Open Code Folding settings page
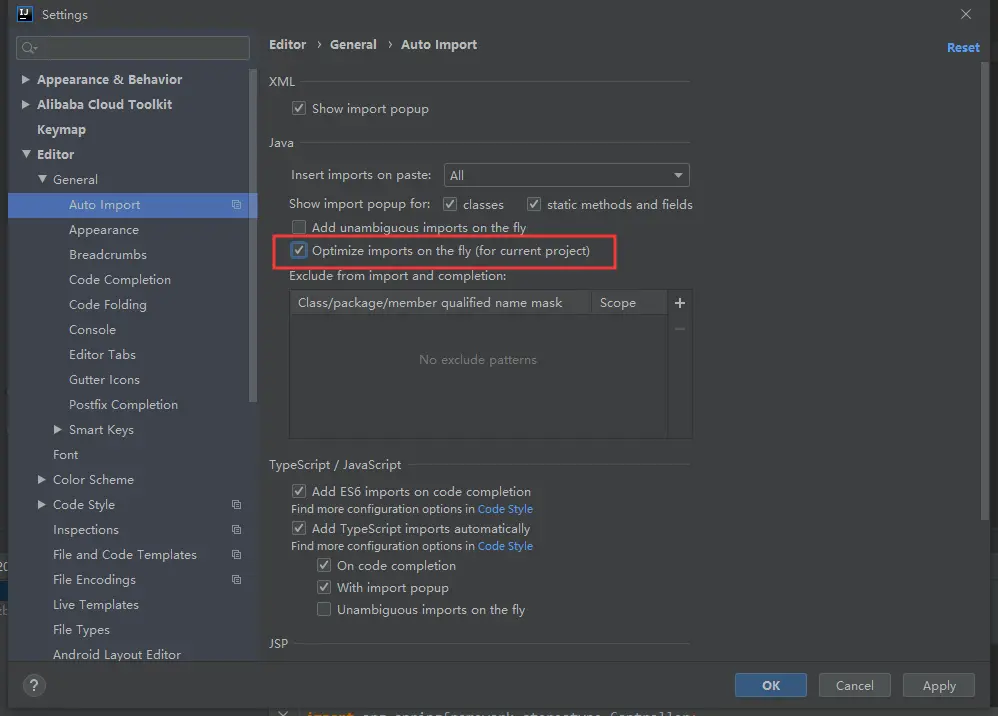This screenshot has width=998, height=716. [108, 305]
